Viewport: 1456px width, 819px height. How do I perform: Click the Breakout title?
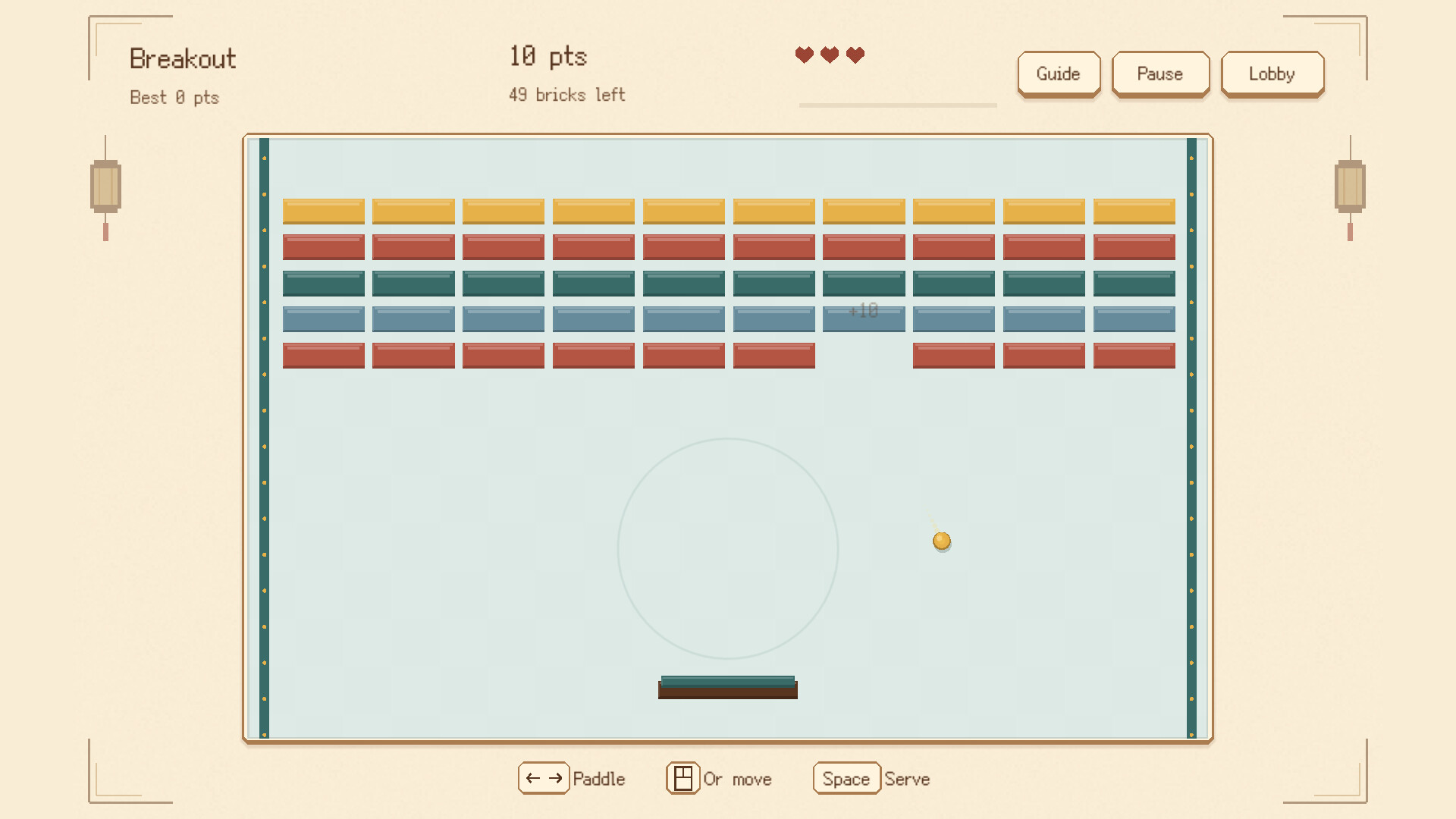click(x=183, y=58)
